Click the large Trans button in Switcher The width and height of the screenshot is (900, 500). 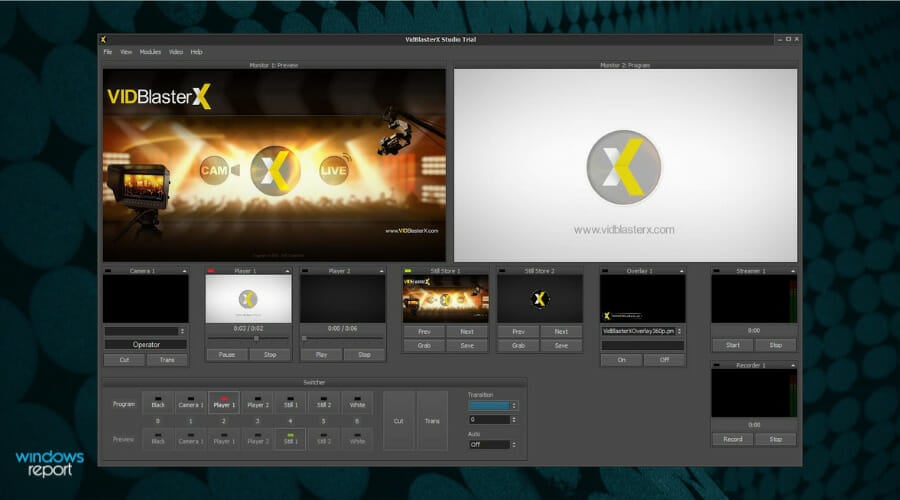(x=432, y=421)
